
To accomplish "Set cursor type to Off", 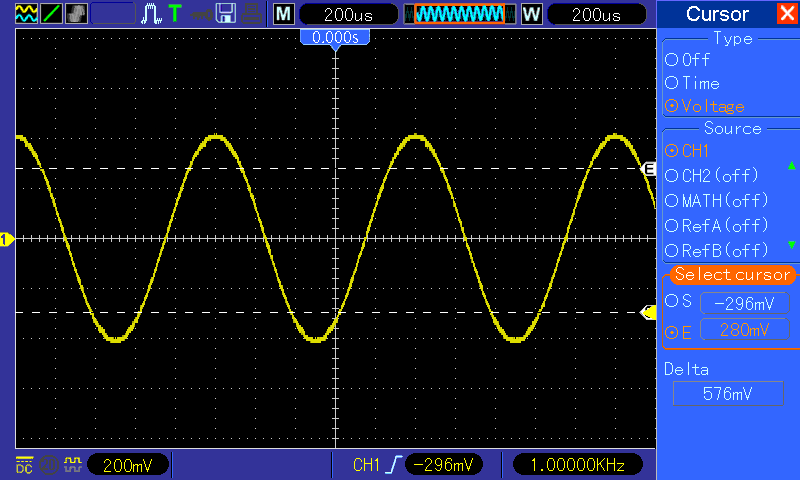I will click(687, 60).
